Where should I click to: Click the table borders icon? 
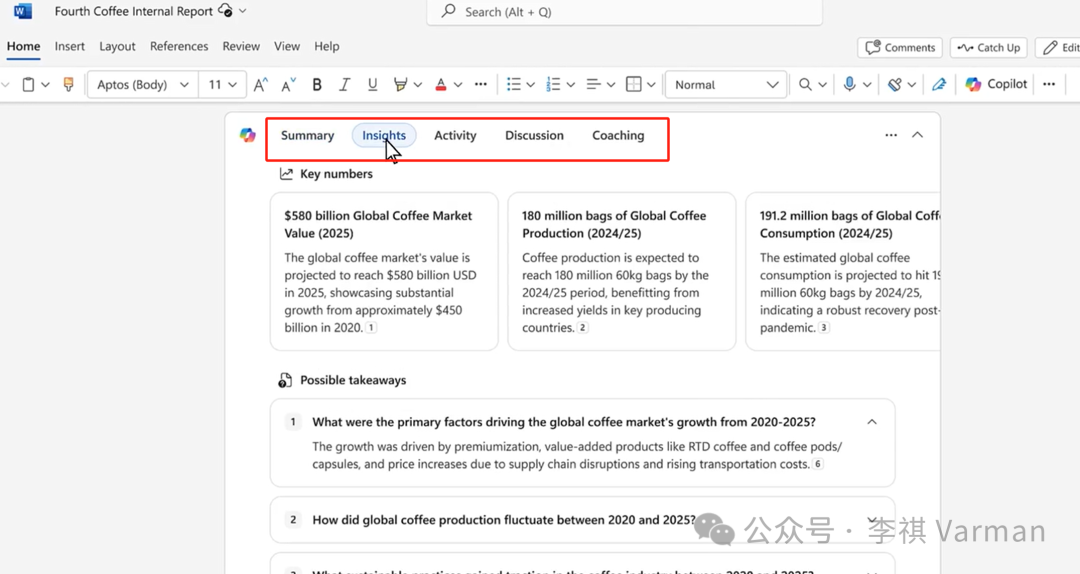(634, 85)
